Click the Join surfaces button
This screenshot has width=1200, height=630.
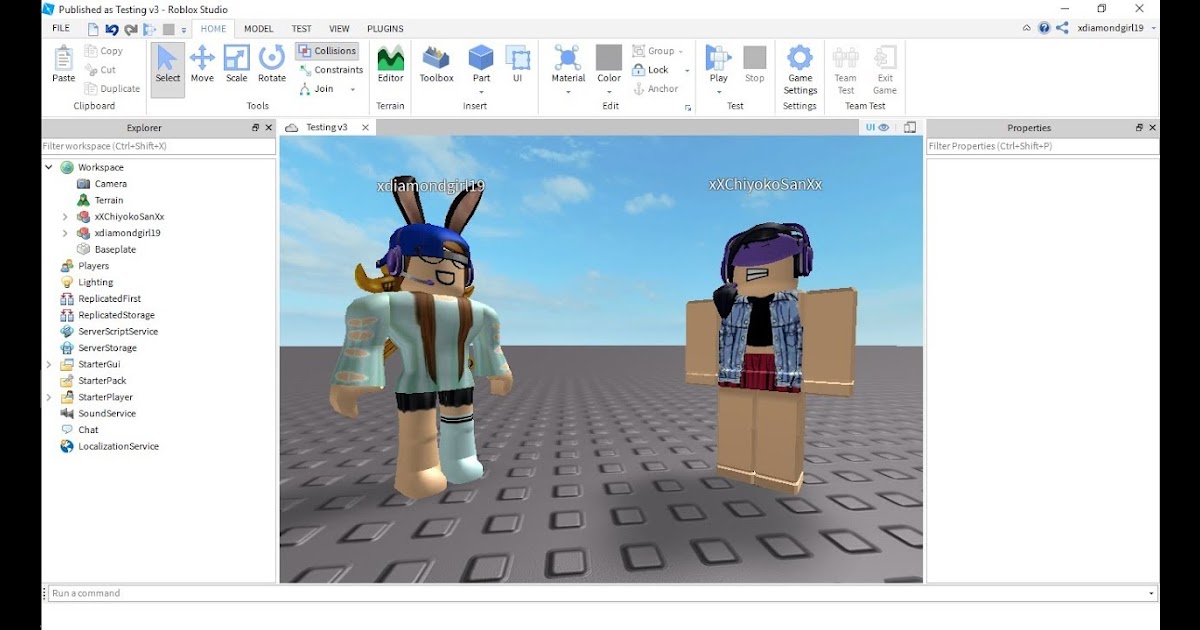tap(317, 89)
